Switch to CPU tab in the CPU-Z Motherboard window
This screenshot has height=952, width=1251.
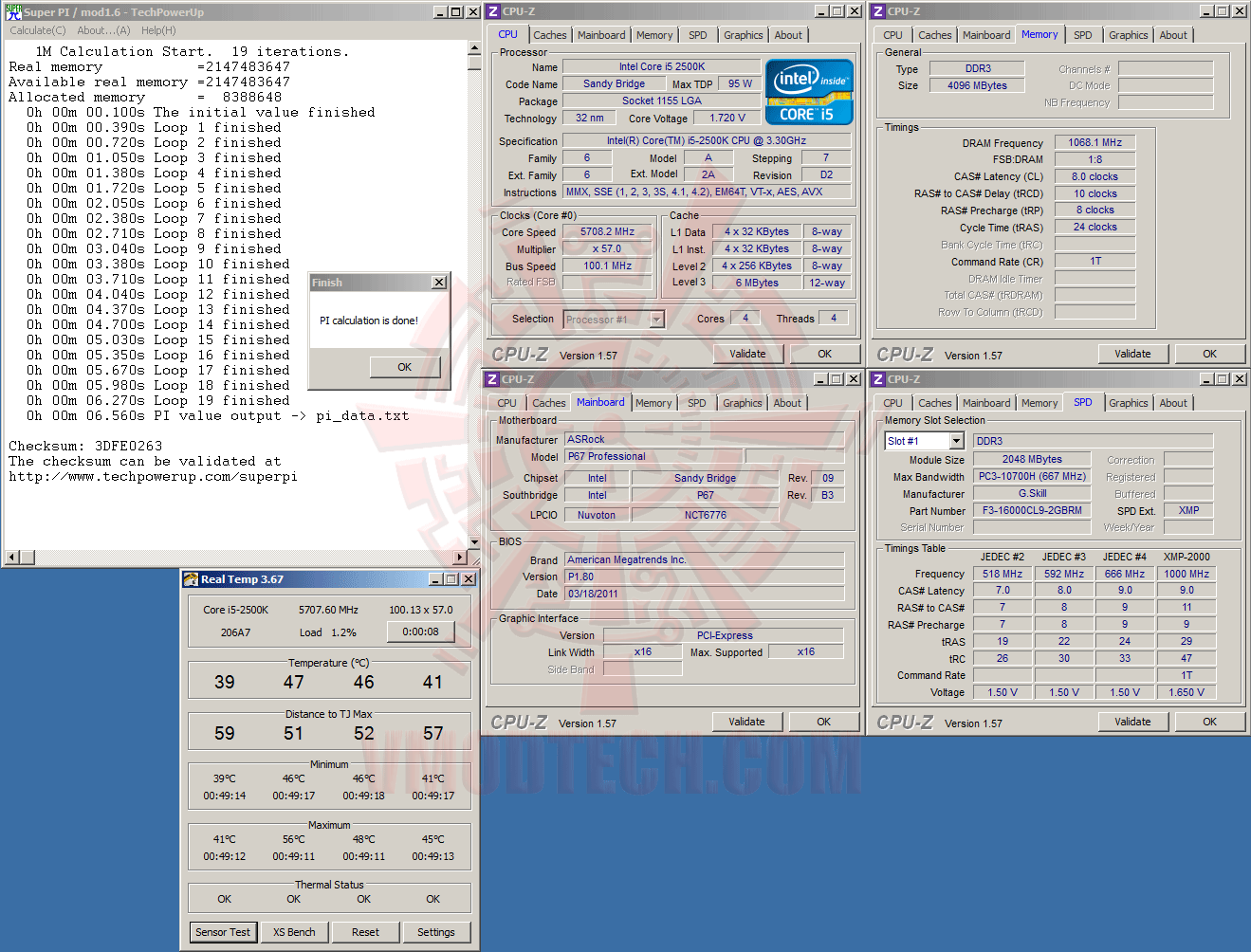507,403
